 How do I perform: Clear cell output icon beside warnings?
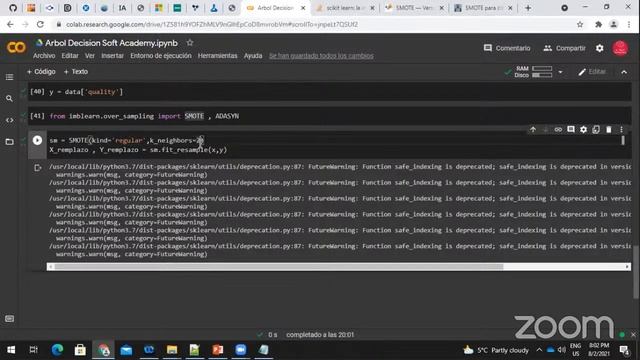click(38, 167)
